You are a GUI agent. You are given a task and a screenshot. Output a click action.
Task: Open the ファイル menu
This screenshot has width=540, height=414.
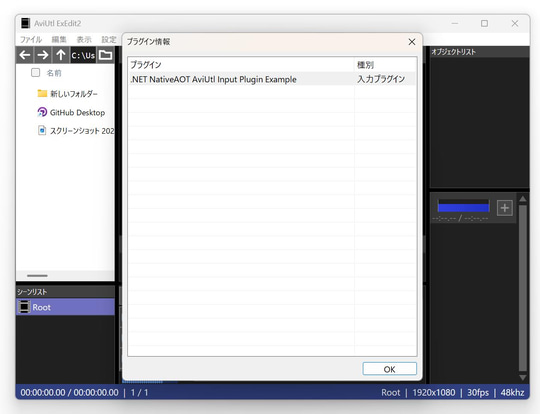(30, 40)
